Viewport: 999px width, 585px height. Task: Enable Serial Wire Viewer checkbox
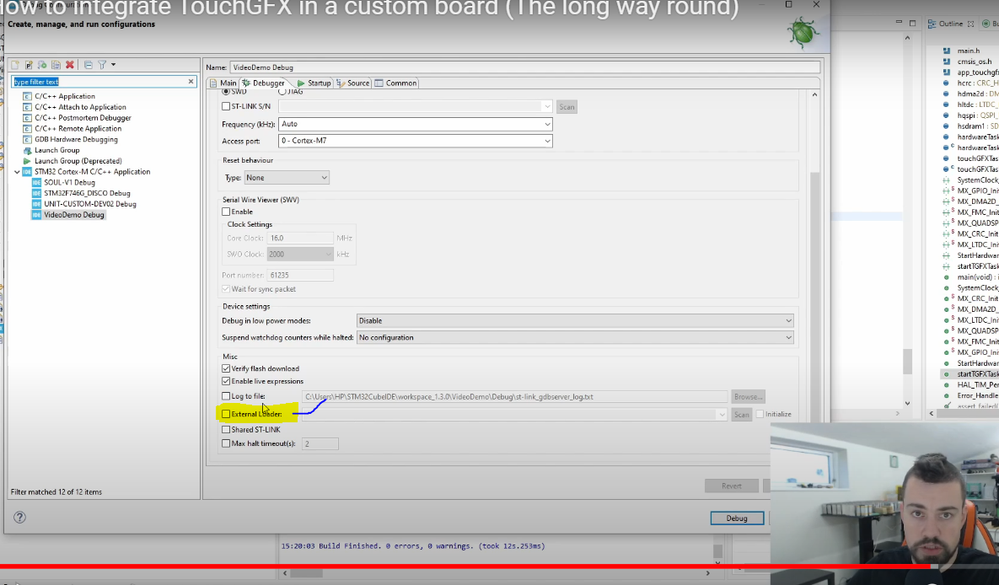[x=226, y=212]
